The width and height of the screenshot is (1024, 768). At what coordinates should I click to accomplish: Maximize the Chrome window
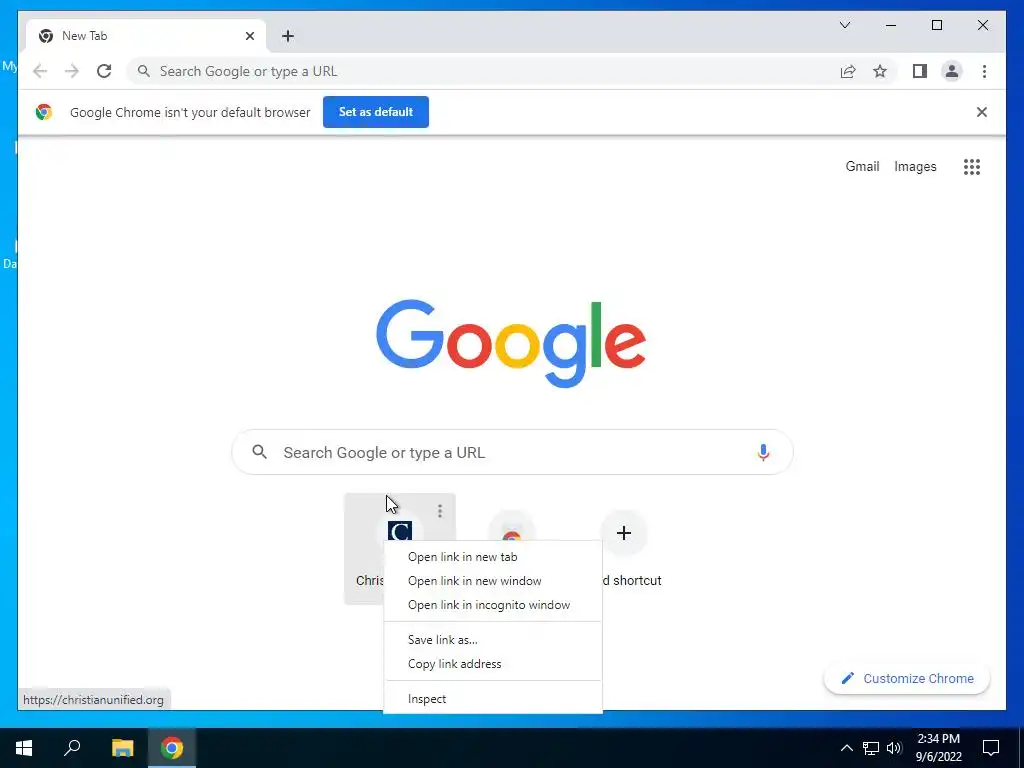[936, 25]
